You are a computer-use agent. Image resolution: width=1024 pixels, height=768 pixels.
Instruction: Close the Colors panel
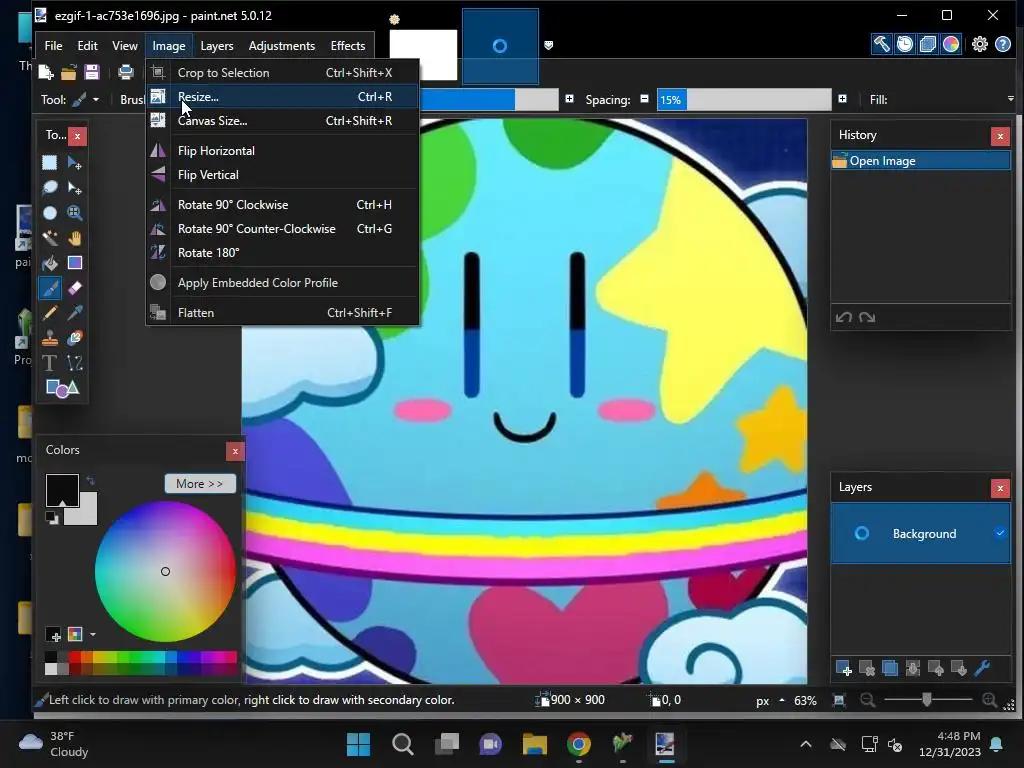pyautogui.click(x=235, y=451)
